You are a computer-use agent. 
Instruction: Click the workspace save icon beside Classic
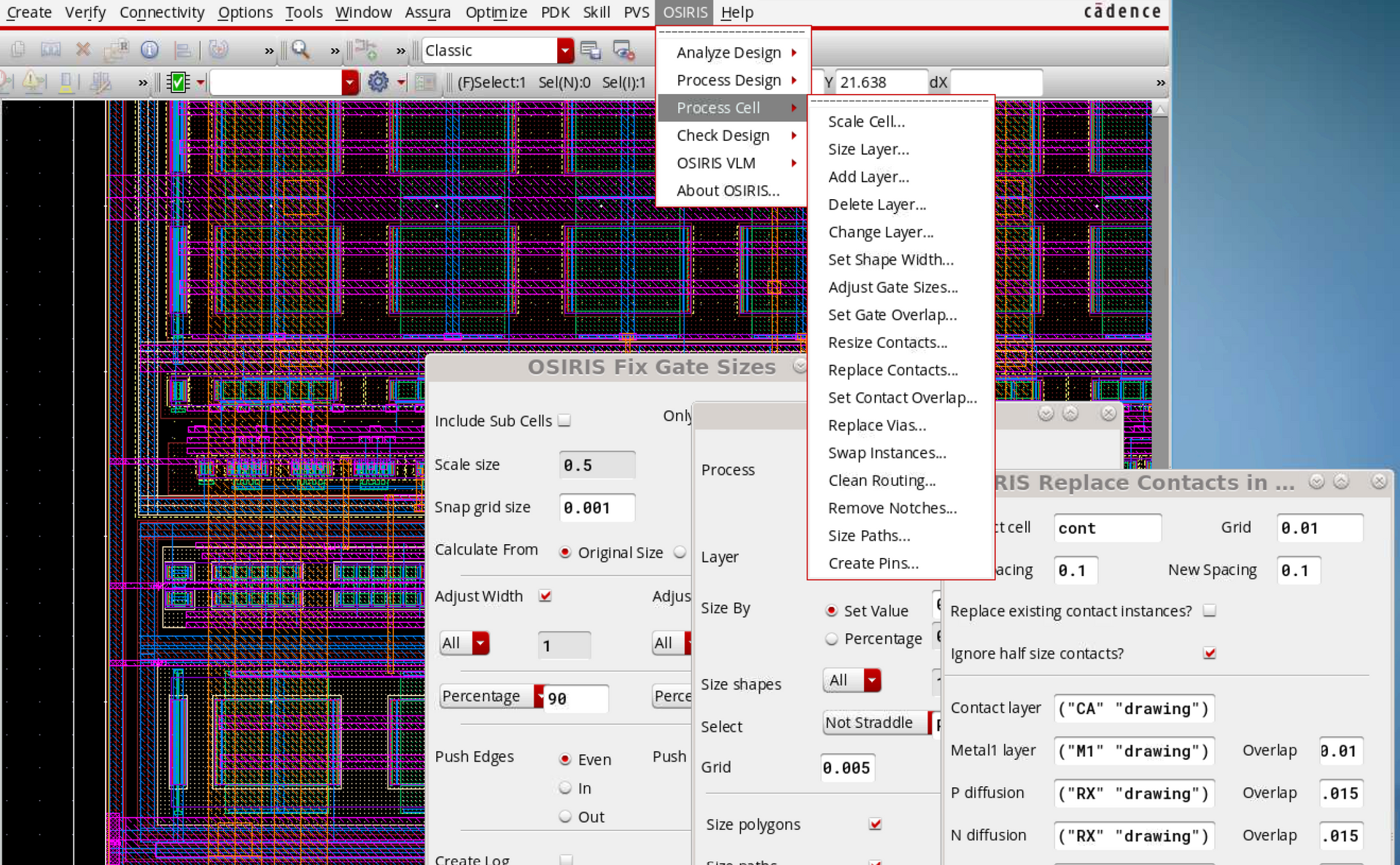pos(590,50)
